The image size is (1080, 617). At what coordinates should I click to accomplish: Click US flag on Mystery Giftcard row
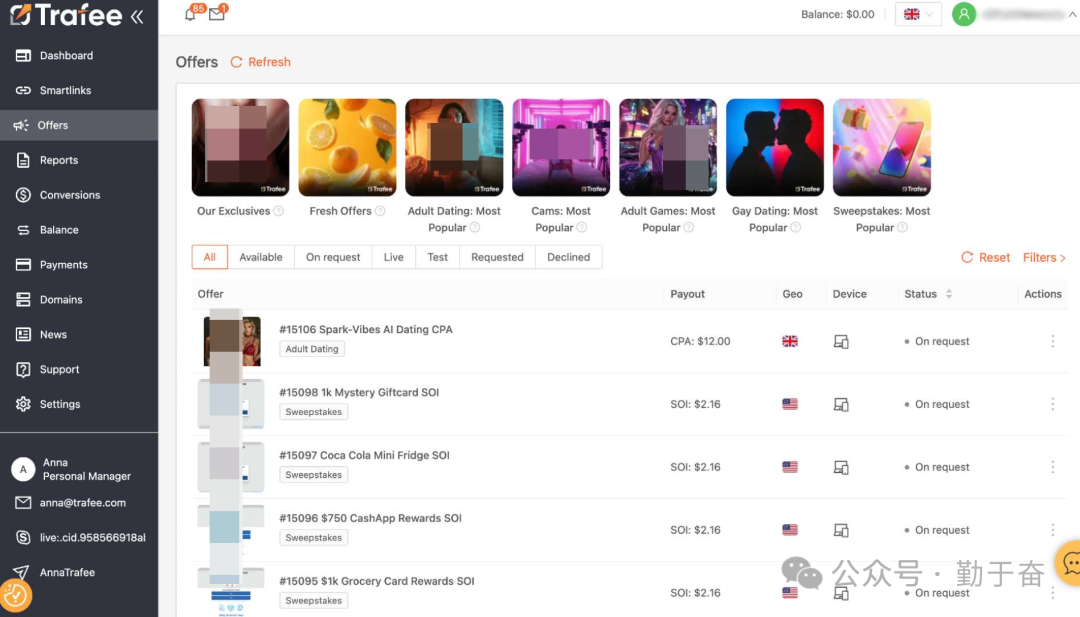pos(790,404)
